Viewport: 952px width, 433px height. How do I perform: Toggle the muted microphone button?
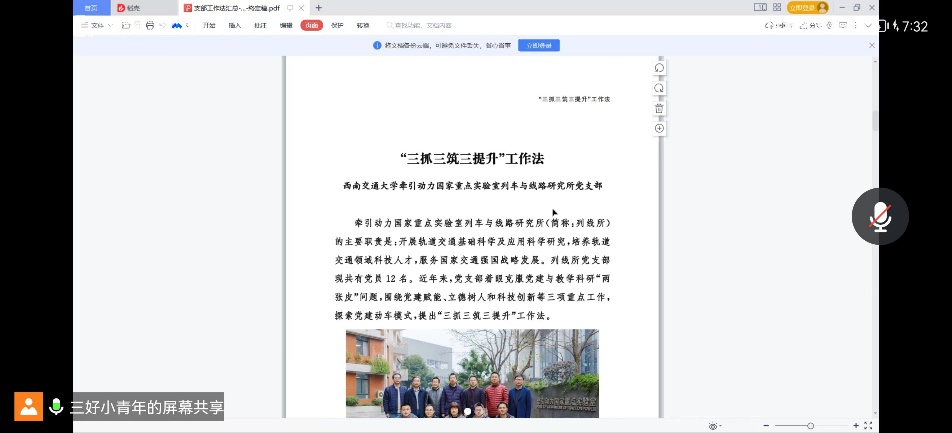click(x=880, y=216)
